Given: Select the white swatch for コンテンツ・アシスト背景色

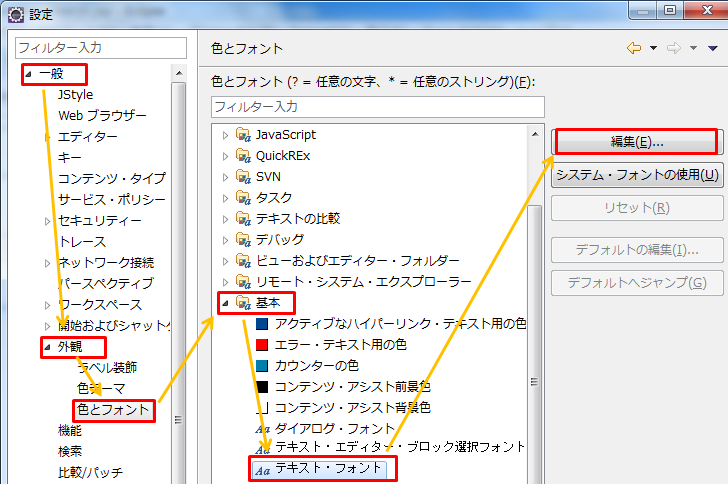Looking at the screenshot, I should click(262, 407).
